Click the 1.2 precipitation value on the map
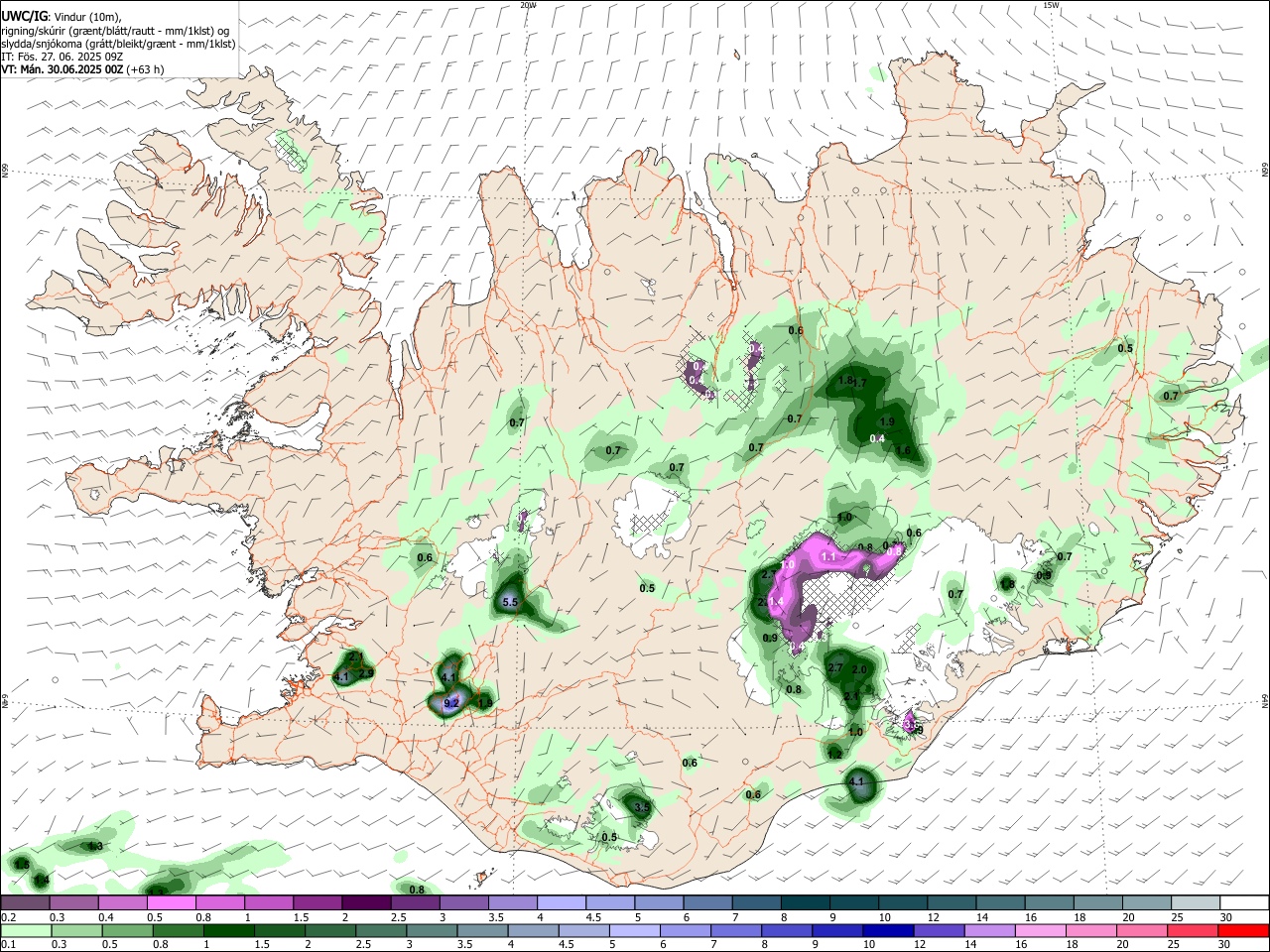 (834, 755)
